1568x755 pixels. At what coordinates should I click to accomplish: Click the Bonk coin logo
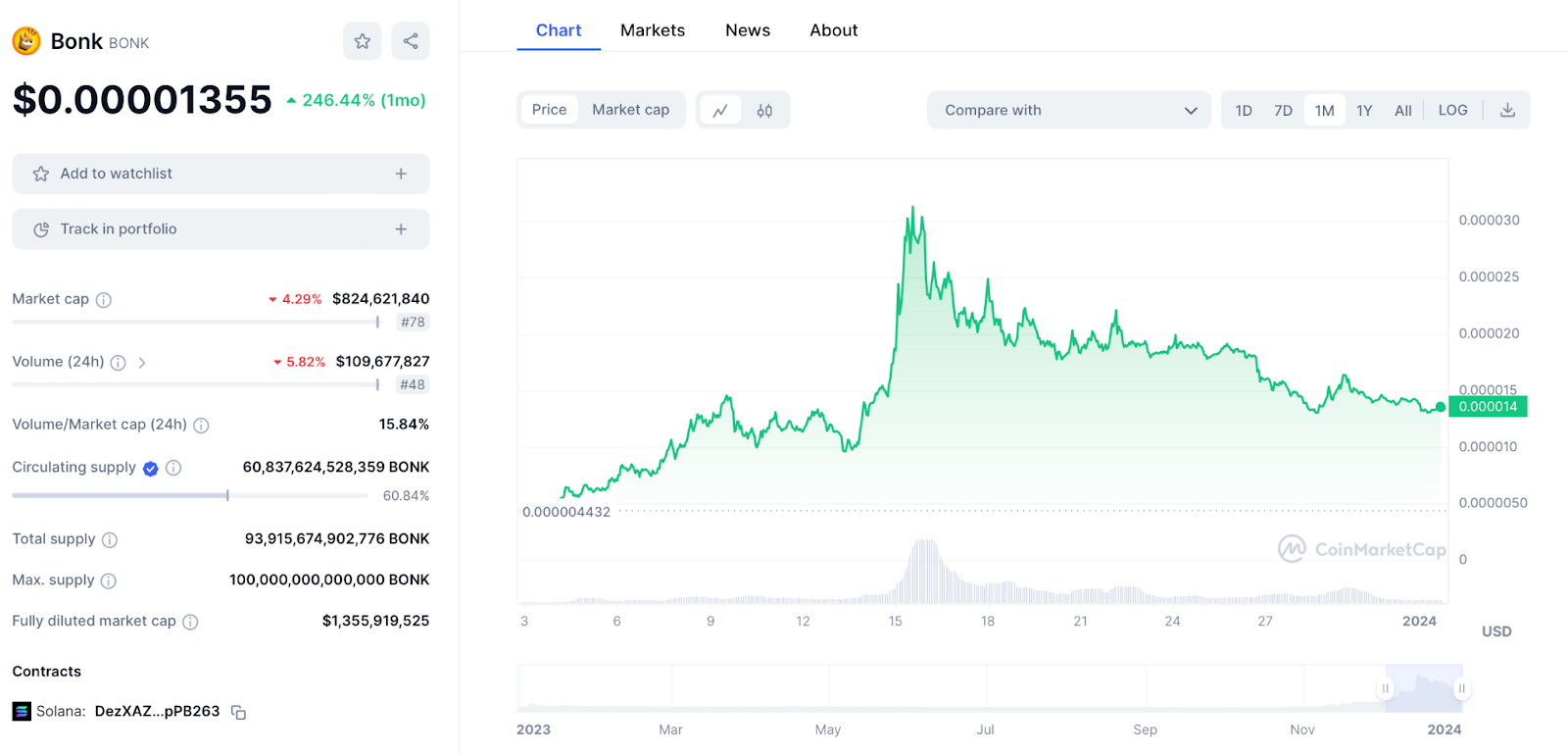pyautogui.click(x=26, y=41)
